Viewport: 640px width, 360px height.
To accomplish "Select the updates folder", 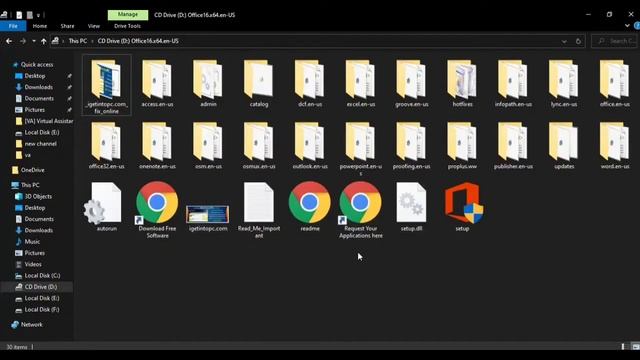I will (564, 146).
